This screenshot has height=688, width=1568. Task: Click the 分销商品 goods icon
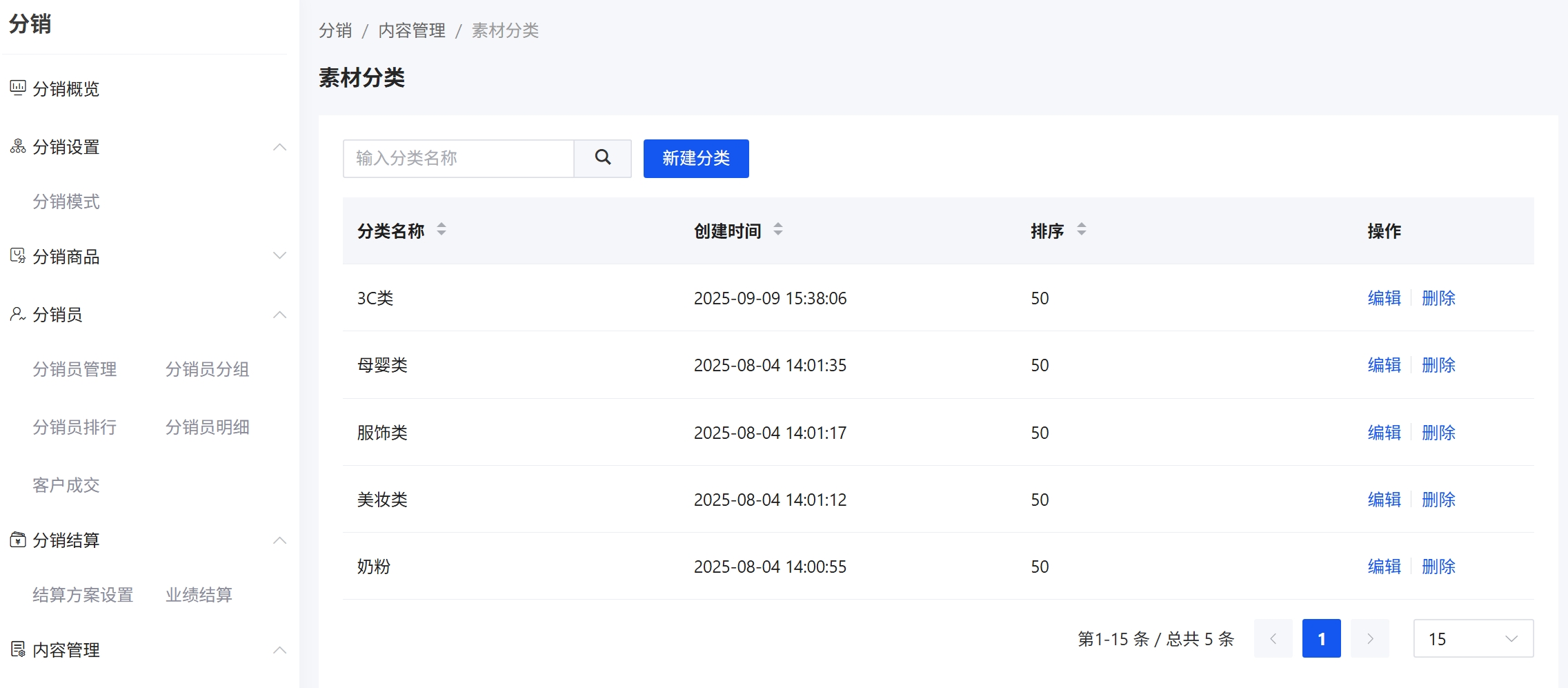[17, 255]
